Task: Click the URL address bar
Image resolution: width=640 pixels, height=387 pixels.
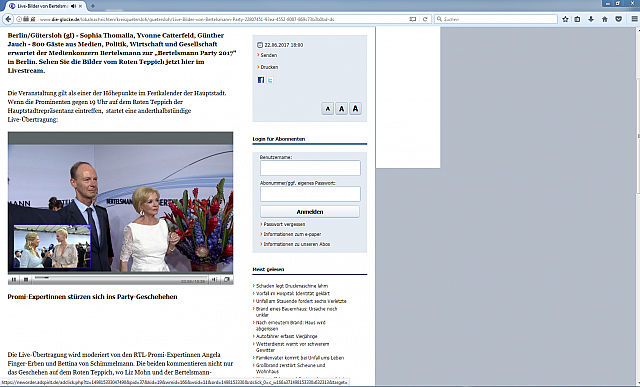Action: pyautogui.click(x=222, y=19)
